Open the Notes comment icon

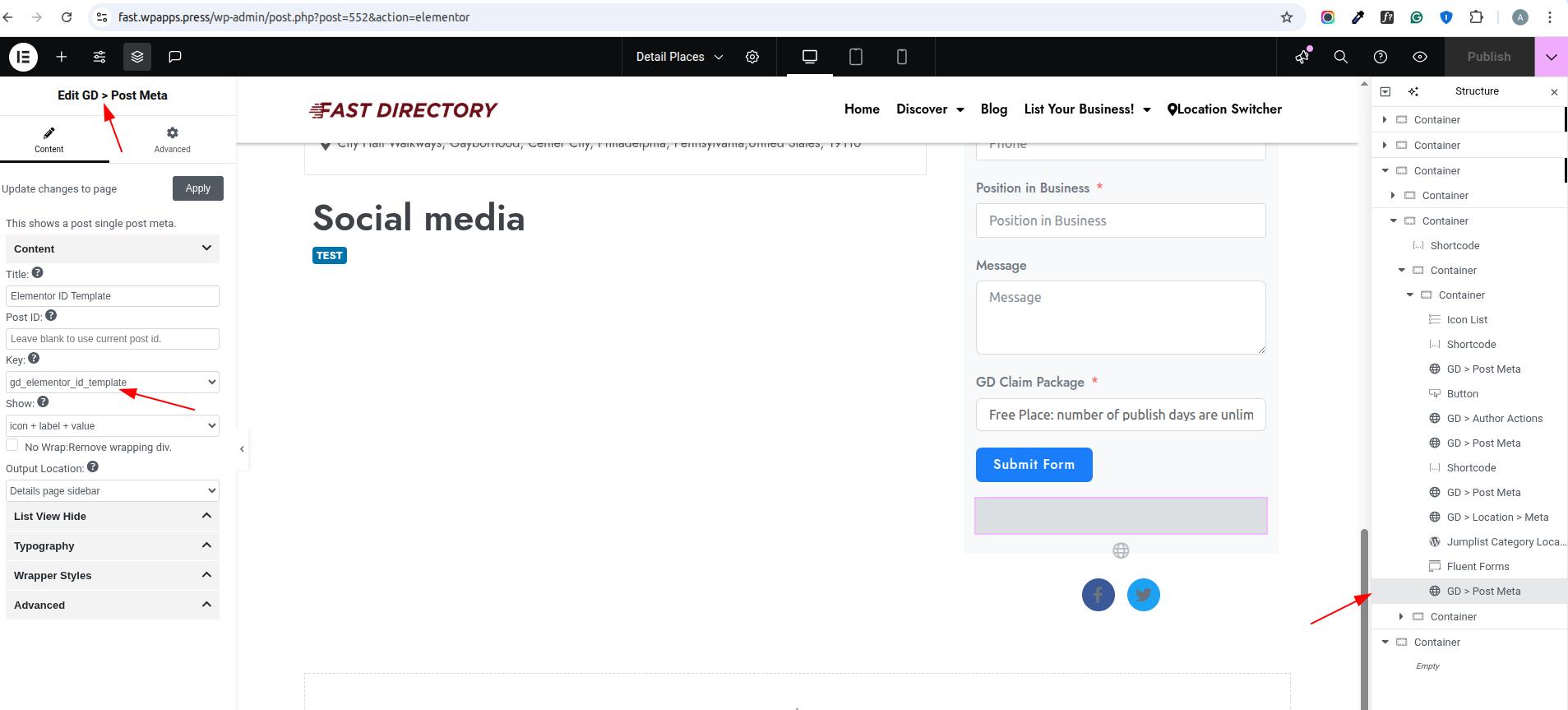tap(175, 57)
